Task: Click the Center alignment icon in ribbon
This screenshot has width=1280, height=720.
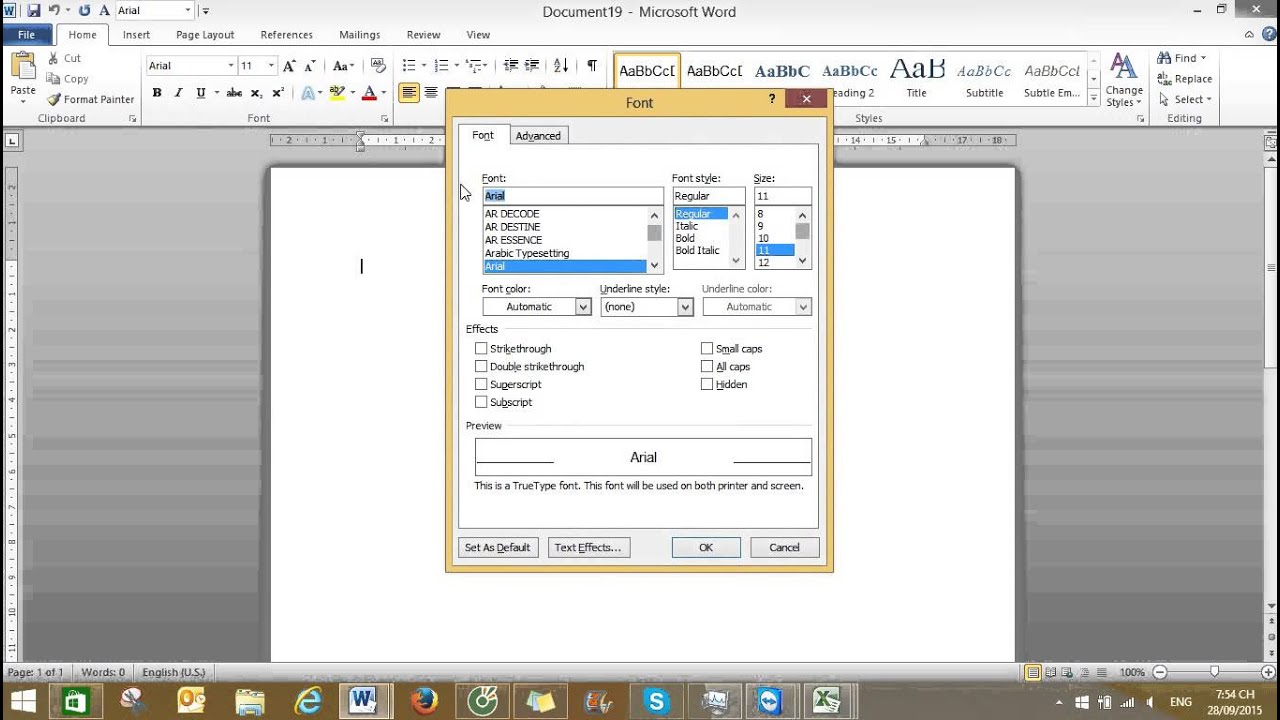Action: coord(431,93)
